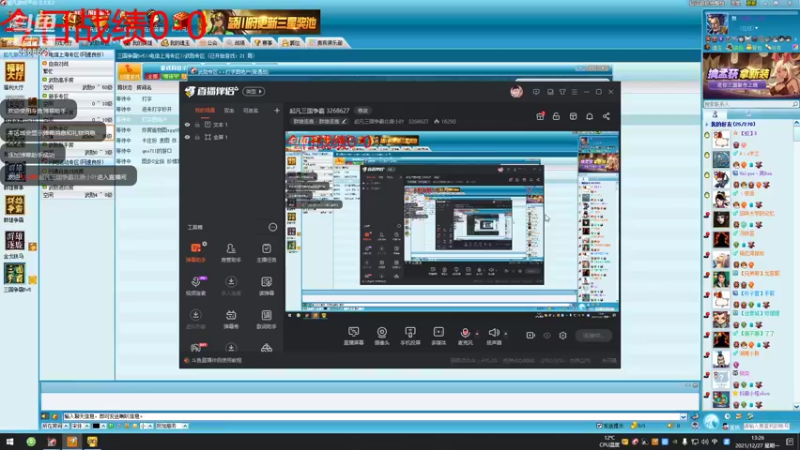Image resolution: width=800 pixels, height=450 pixels.
Task: Toggle lock on 全屏 1 source
Action: [197, 137]
